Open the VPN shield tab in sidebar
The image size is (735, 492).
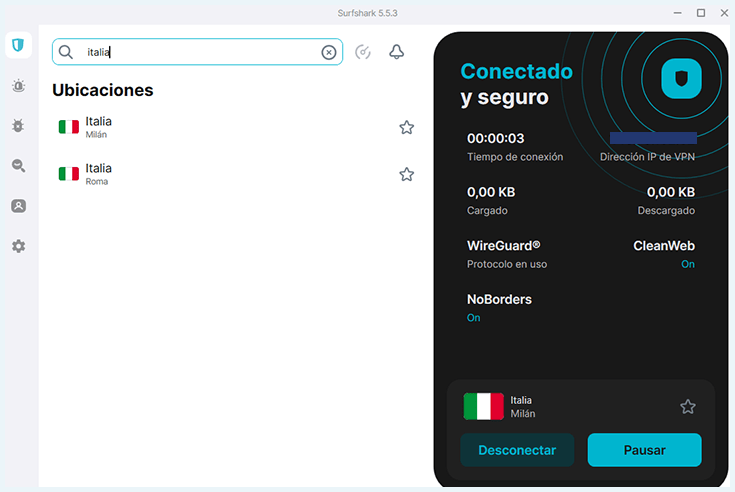click(18, 45)
